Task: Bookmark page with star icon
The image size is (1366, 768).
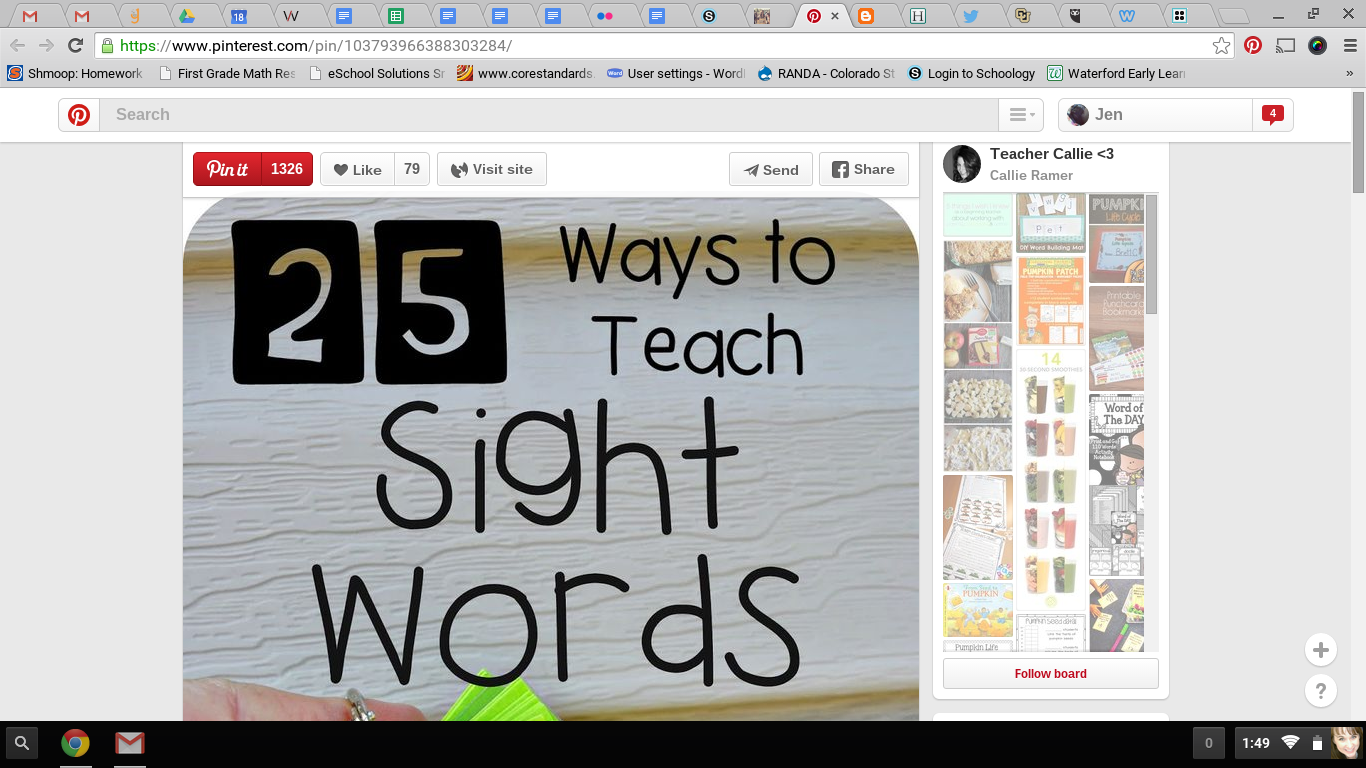Action: [x=1221, y=46]
